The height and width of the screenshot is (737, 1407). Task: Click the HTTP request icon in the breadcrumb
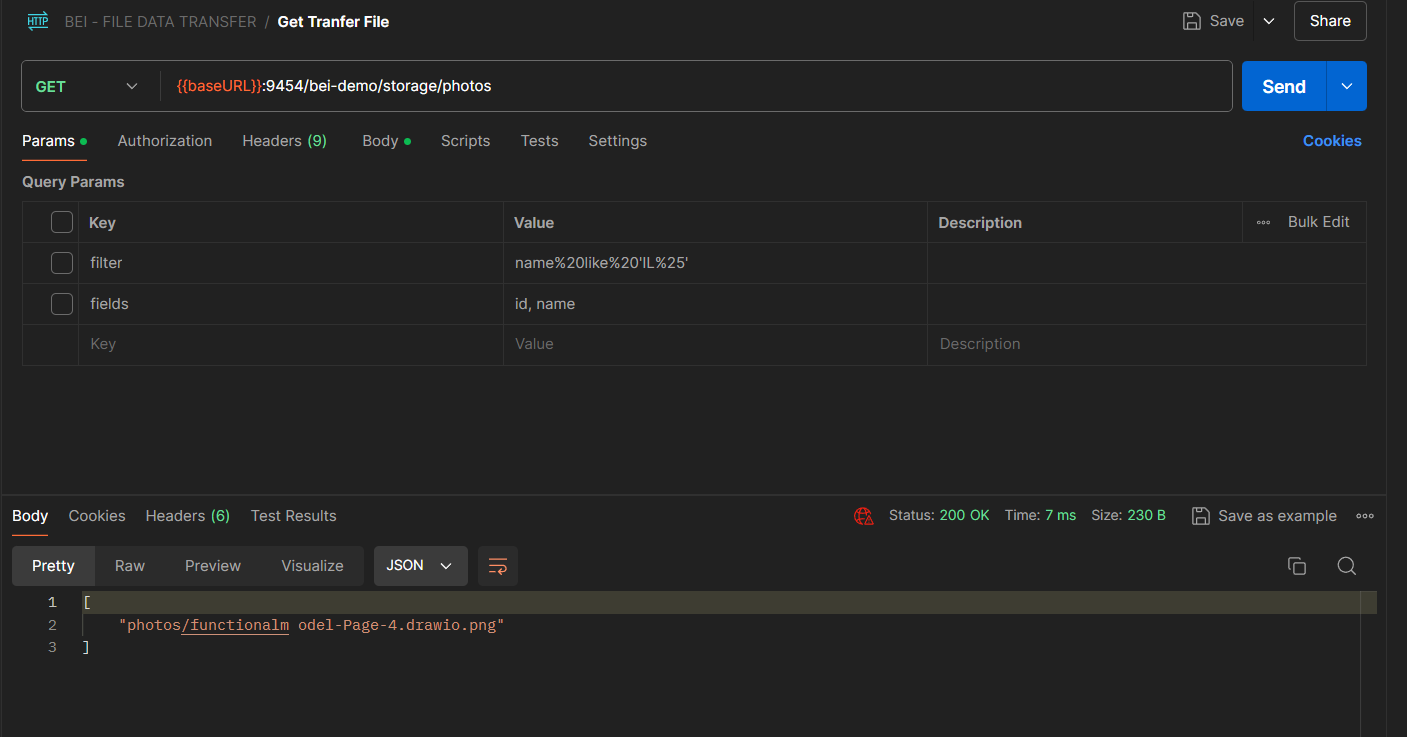[x=37, y=20]
